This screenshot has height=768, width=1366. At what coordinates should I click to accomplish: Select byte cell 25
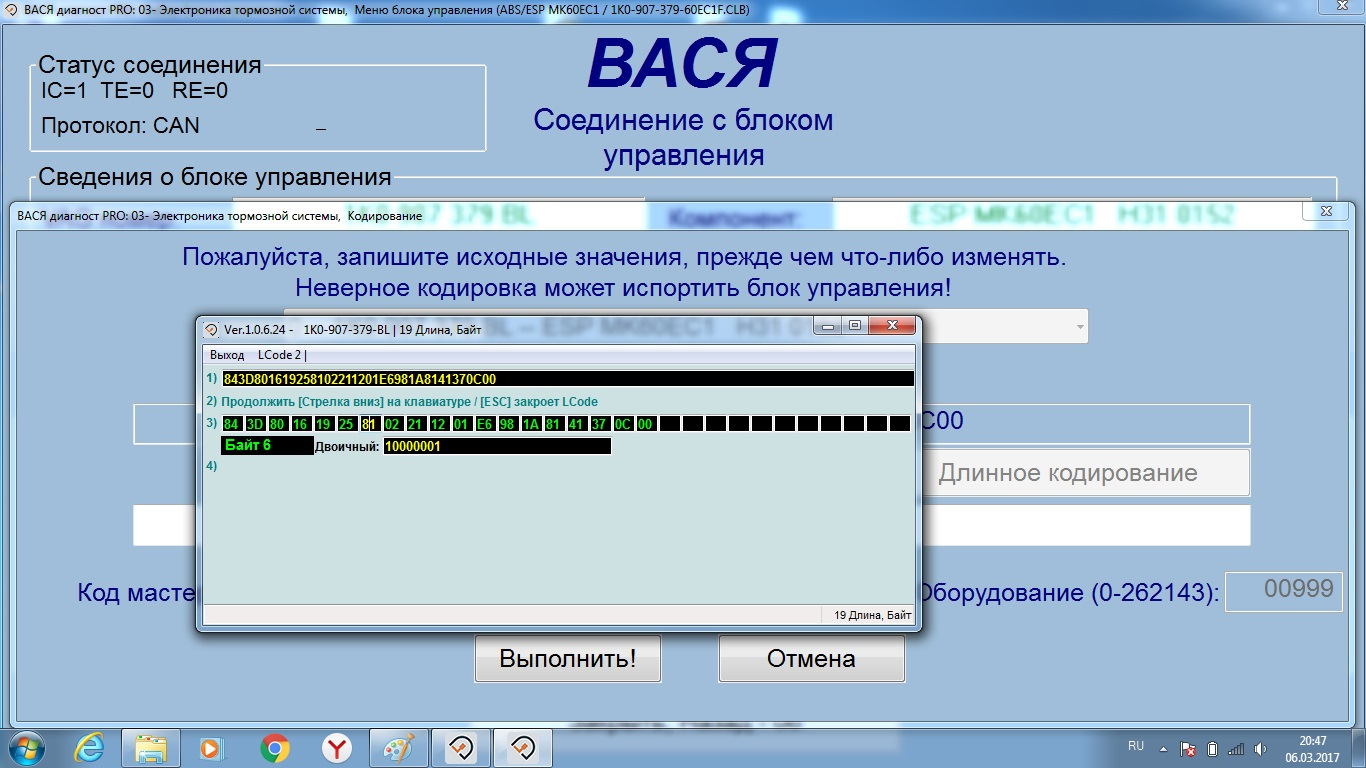pyautogui.click(x=347, y=424)
